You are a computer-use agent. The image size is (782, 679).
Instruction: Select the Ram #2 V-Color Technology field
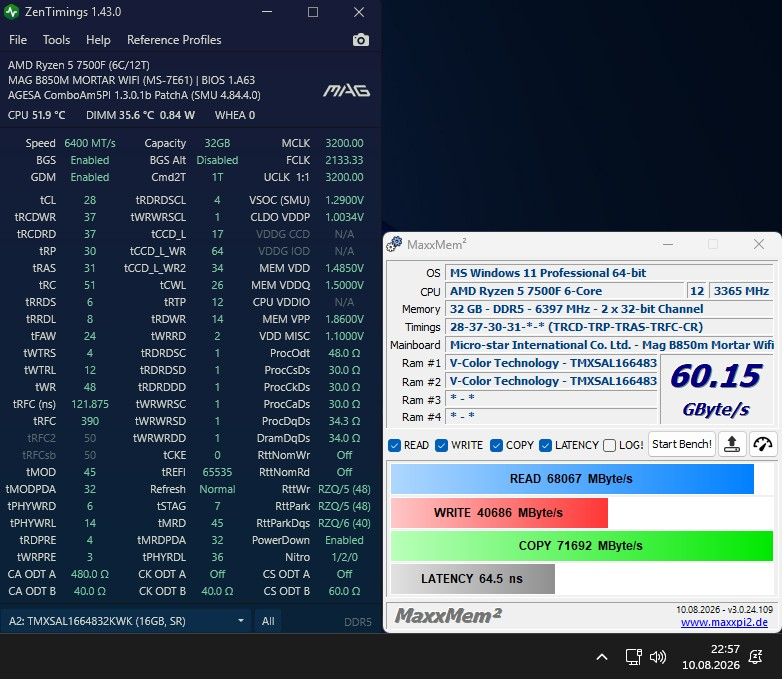552,381
